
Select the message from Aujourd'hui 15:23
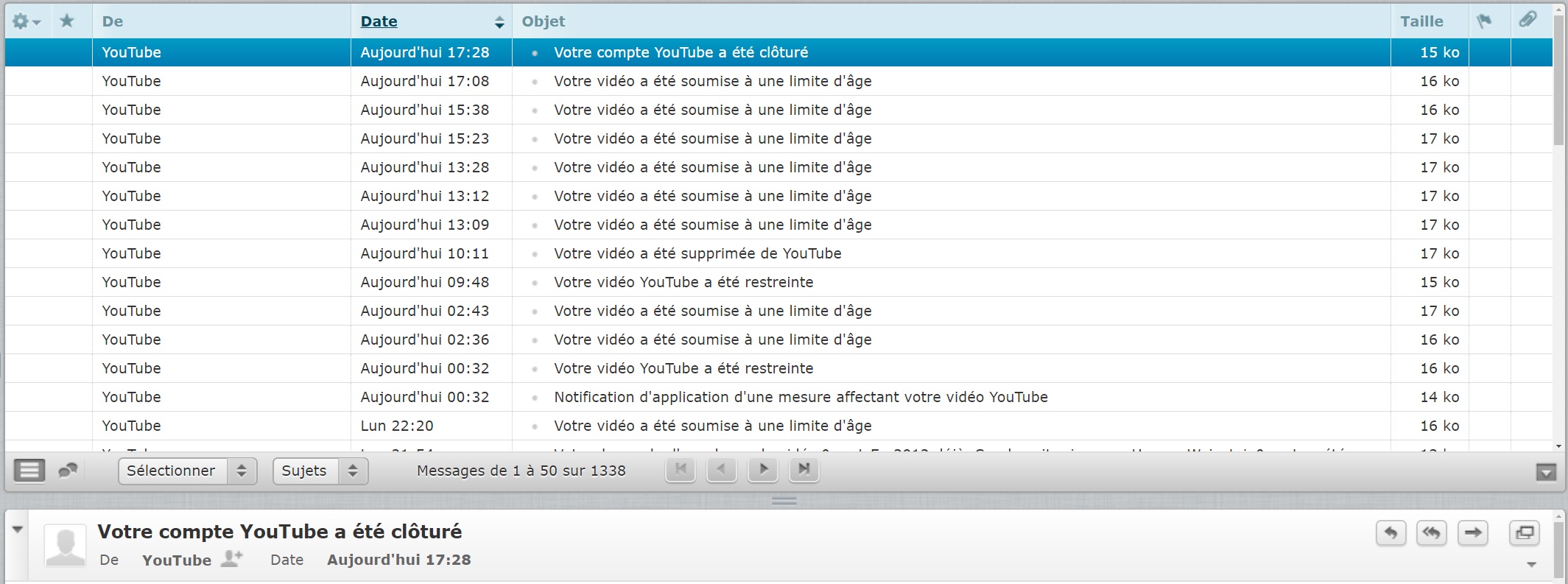click(778, 138)
